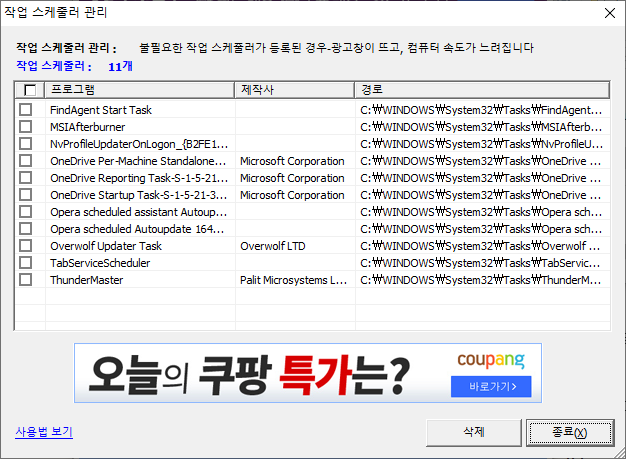Select OneDrive Reporting Task-S-1-5-21... name

point(139,178)
